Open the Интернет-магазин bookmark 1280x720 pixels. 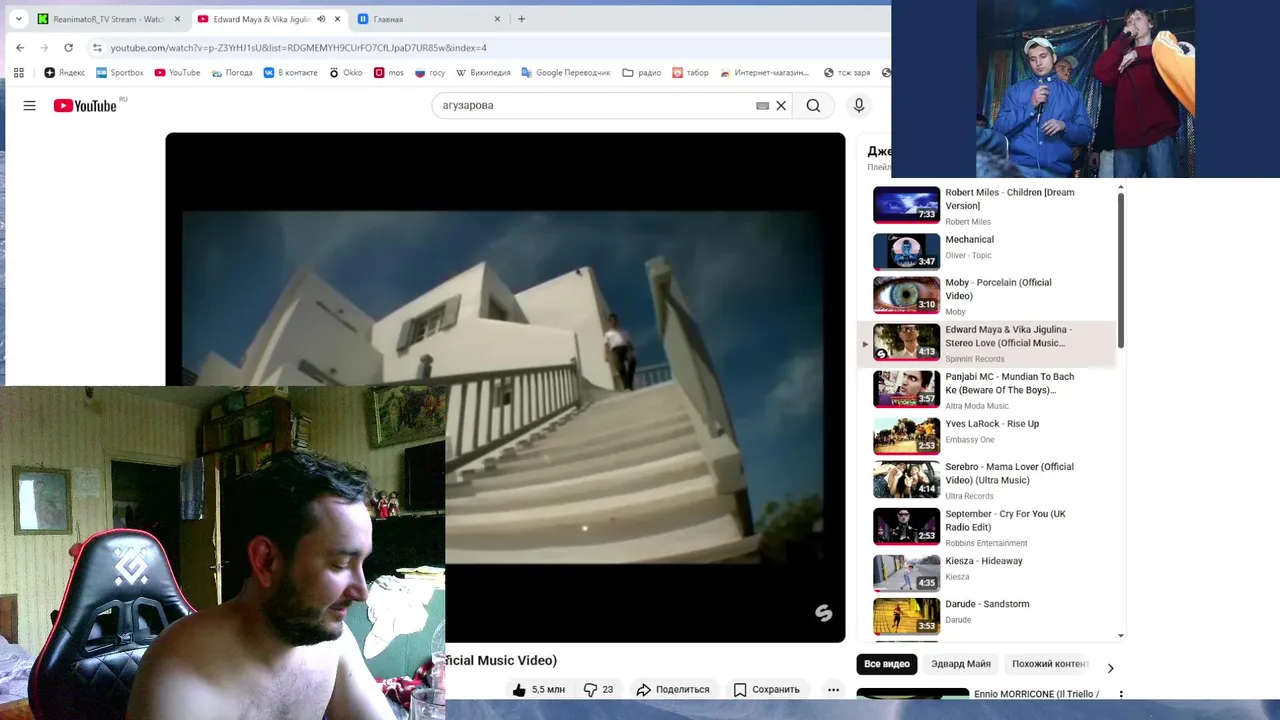(x=764, y=72)
